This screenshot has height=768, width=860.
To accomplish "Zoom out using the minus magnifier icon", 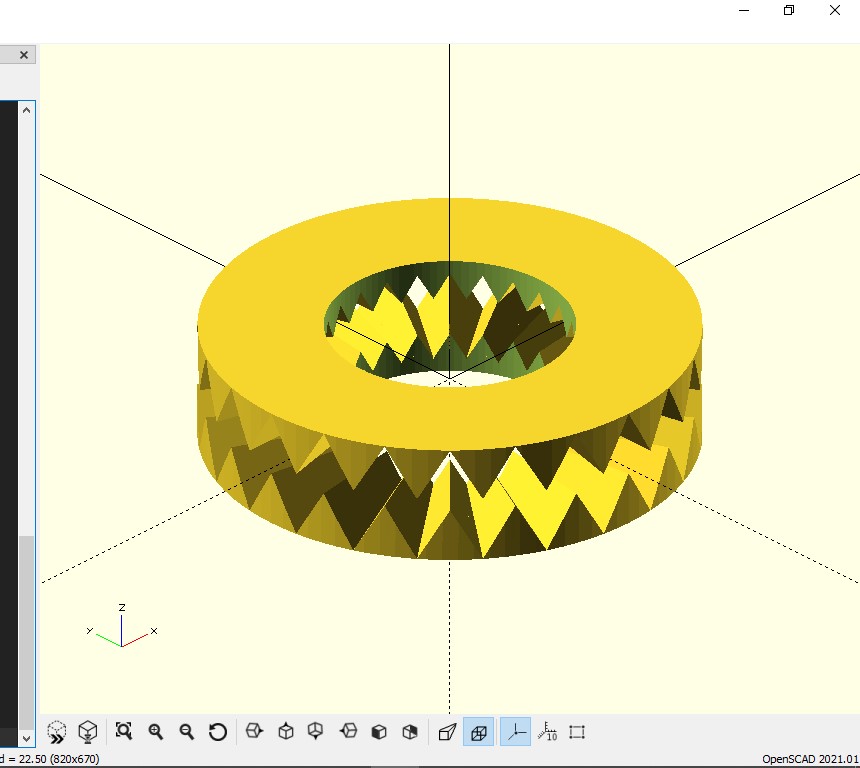I will coord(186,732).
